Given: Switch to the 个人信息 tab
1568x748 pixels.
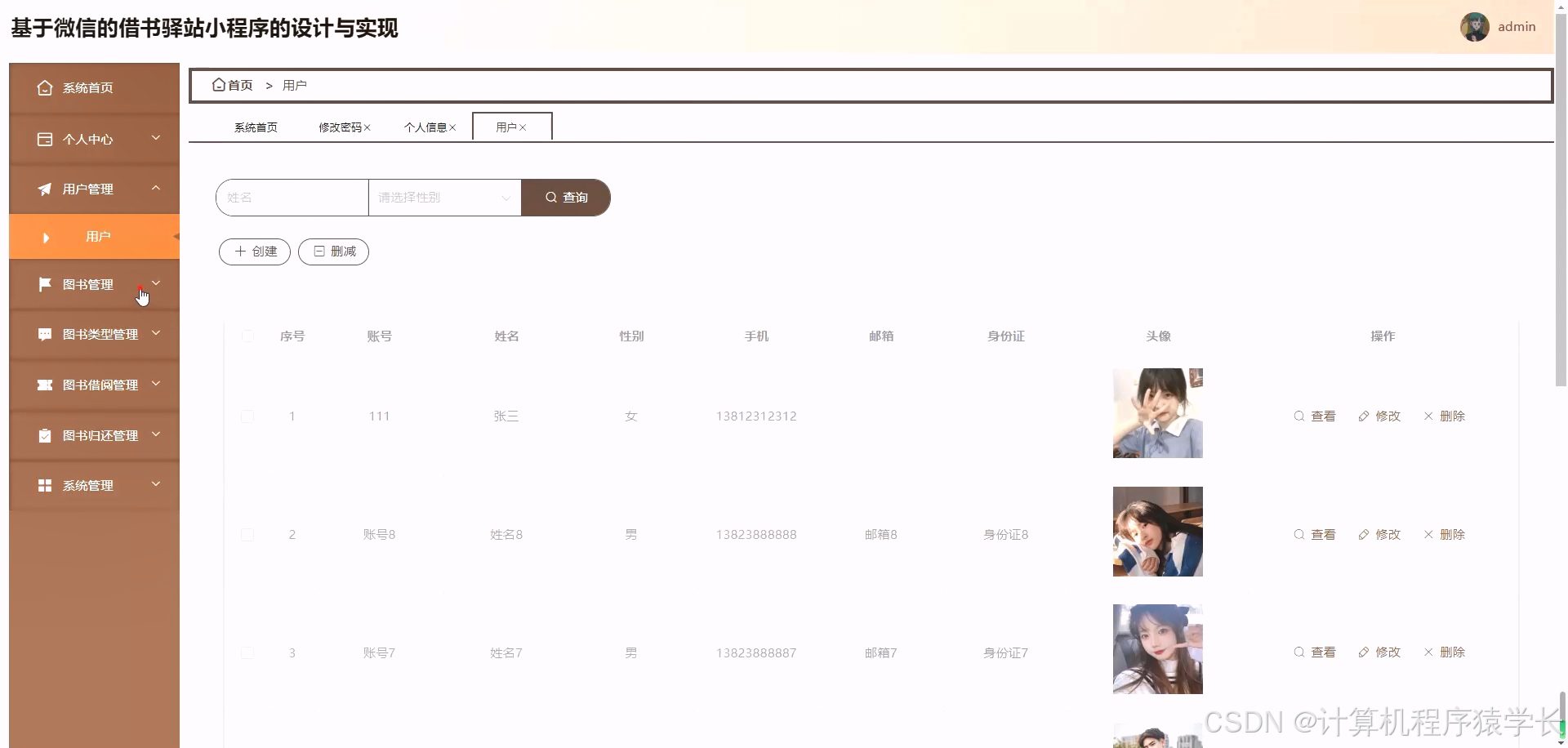Looking at the screenshot, I should (x=425, y=127).
